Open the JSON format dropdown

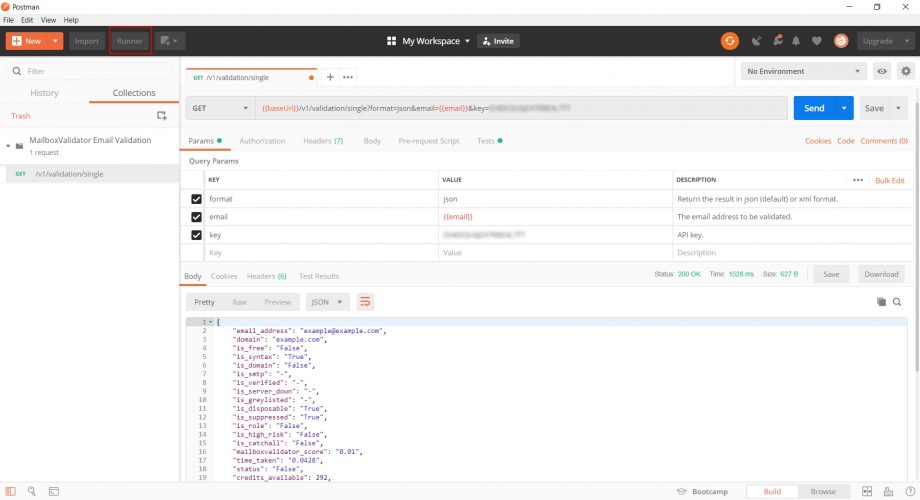(x=327, y=301)
